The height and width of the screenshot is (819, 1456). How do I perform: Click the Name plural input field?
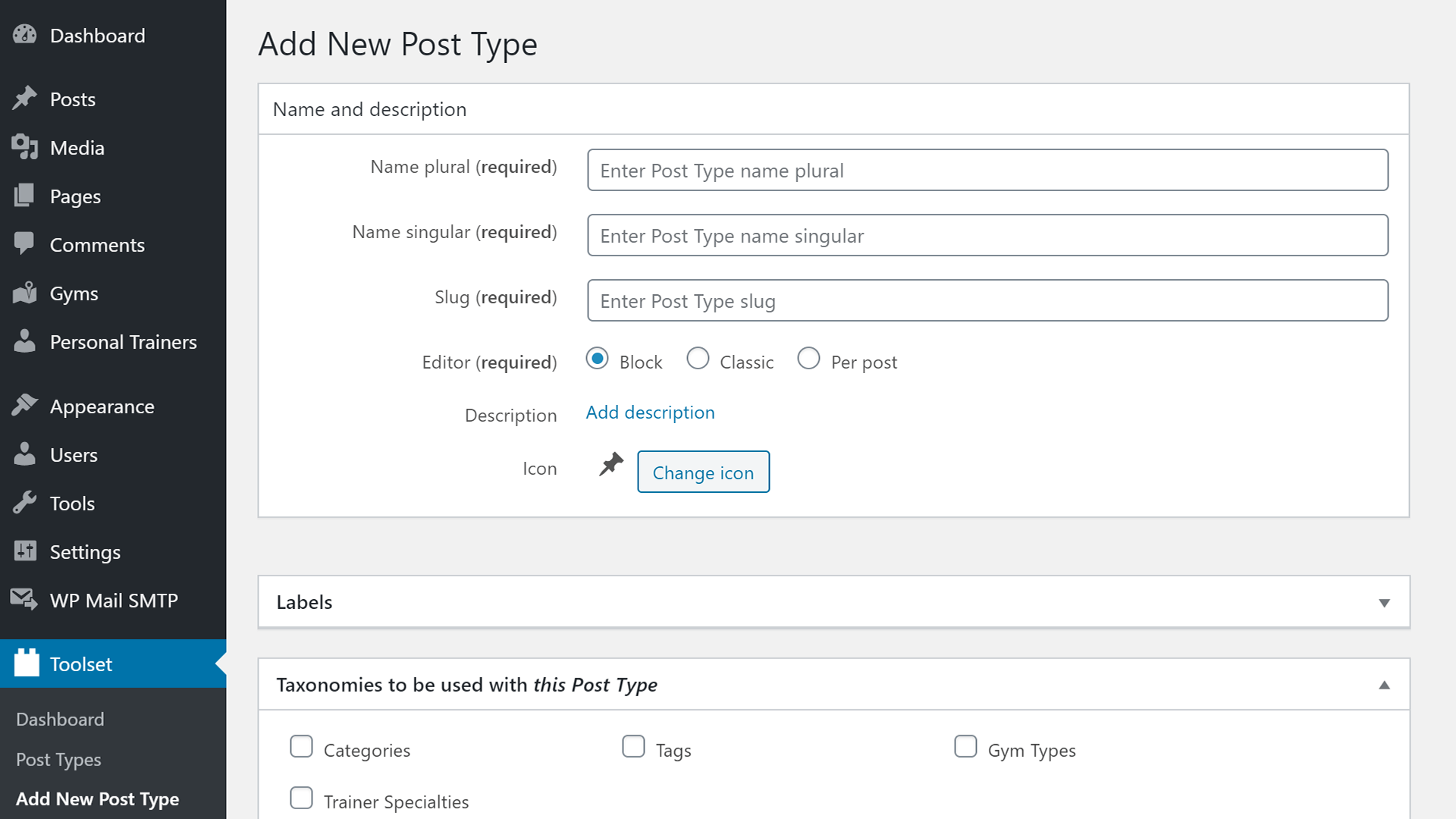tap(987, 170)
